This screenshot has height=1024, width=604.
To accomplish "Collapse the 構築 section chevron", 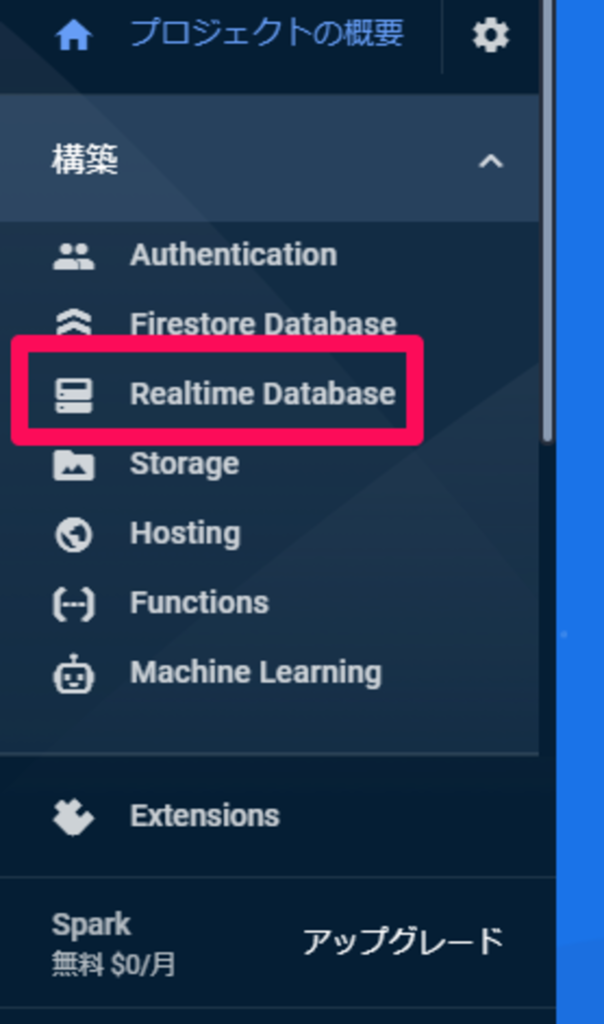I will coord(490,161).
